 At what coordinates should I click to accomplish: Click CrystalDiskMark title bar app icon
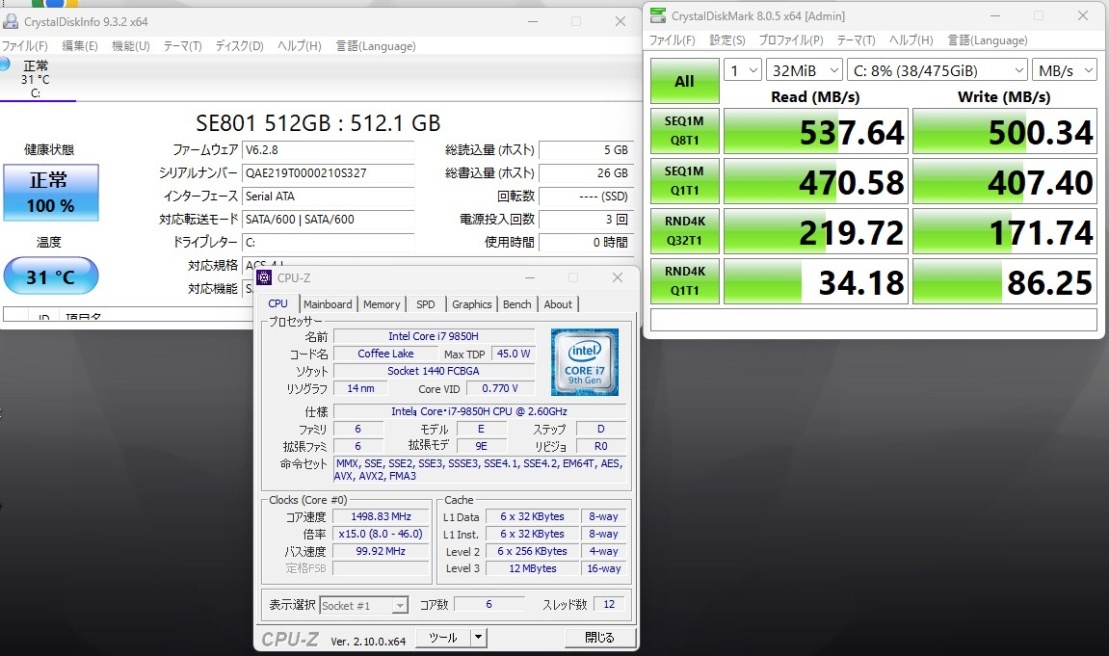coord(658,15)
